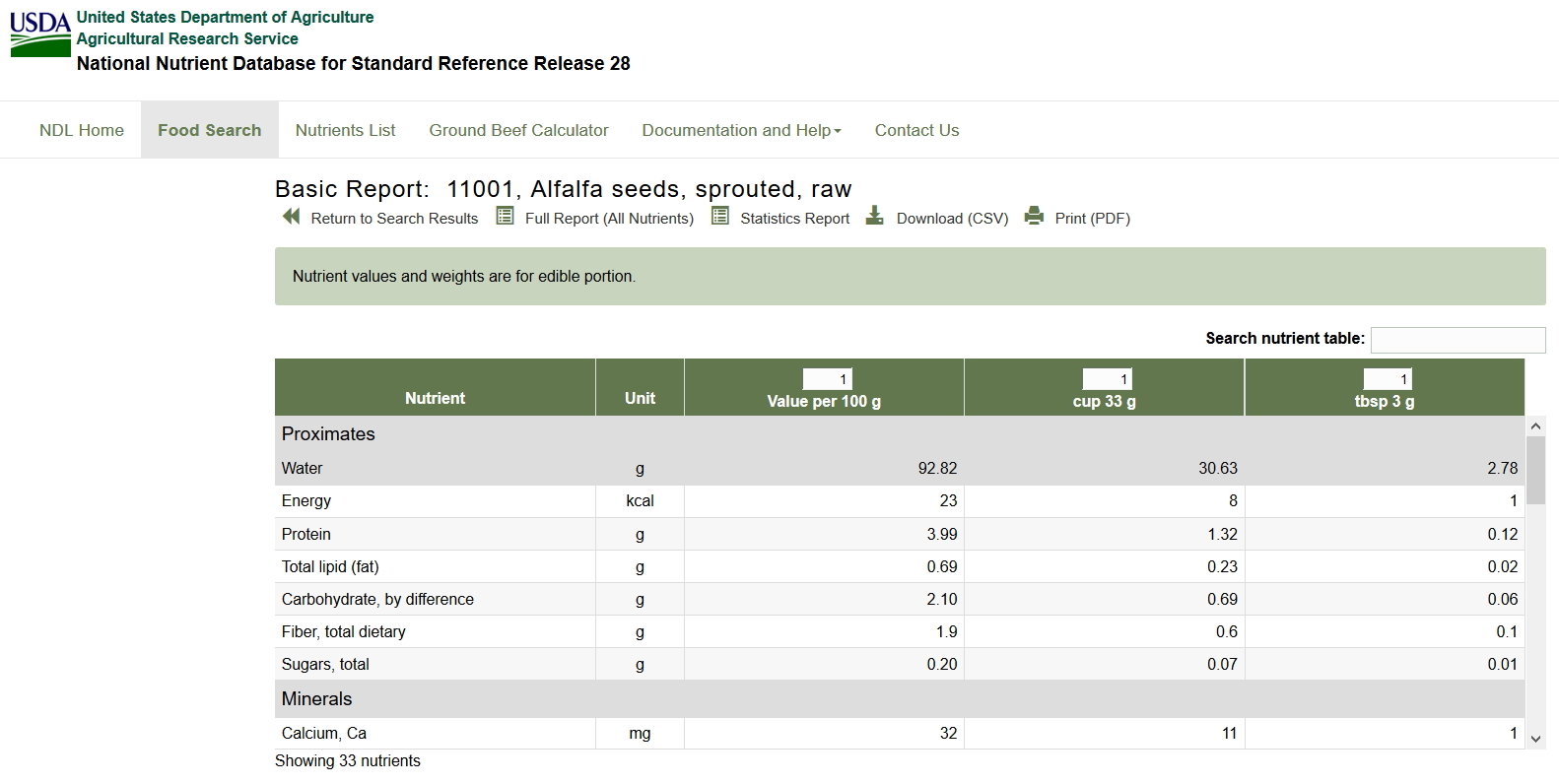This screenshot has width=1559, height=784.
Task: Click the 3.99 protein value cell
Action: [x=824, y=534]
